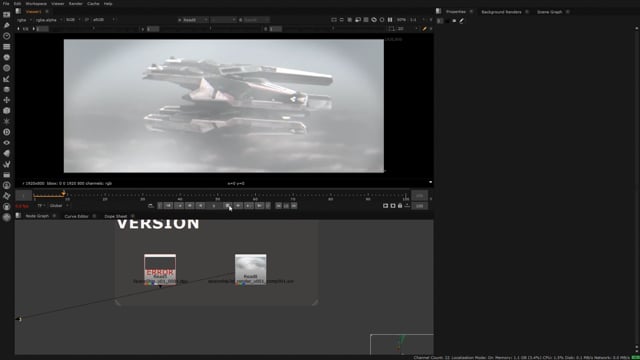Switch to the Scene Graph tab
640x360 pixels.
549,12
